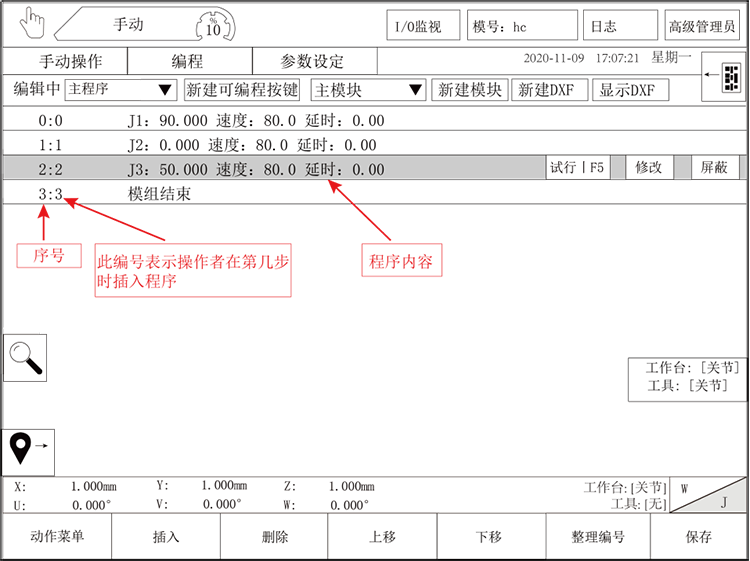Click the magnifying glass search icon

(22, 356)
